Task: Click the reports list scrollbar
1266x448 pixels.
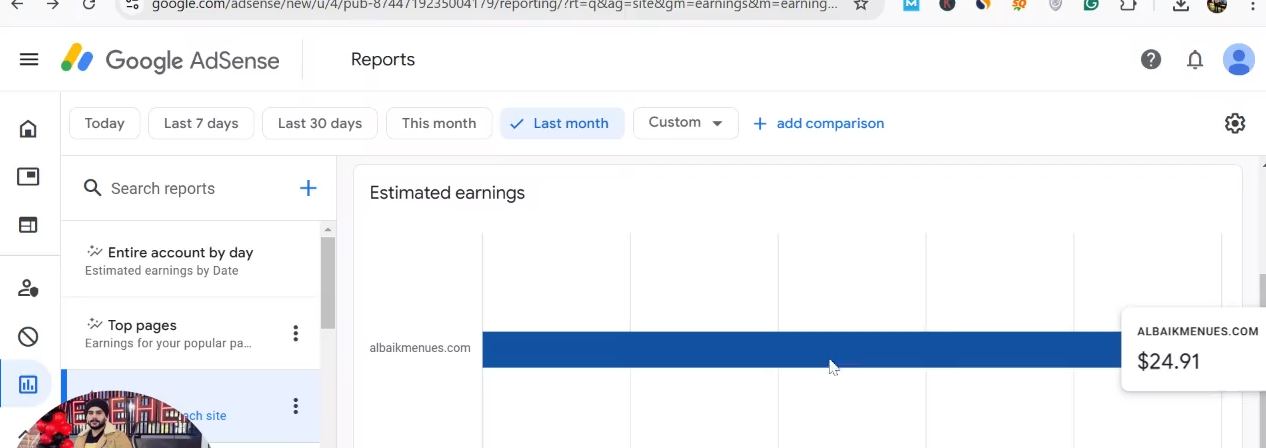Action: [x=328, y=285]
